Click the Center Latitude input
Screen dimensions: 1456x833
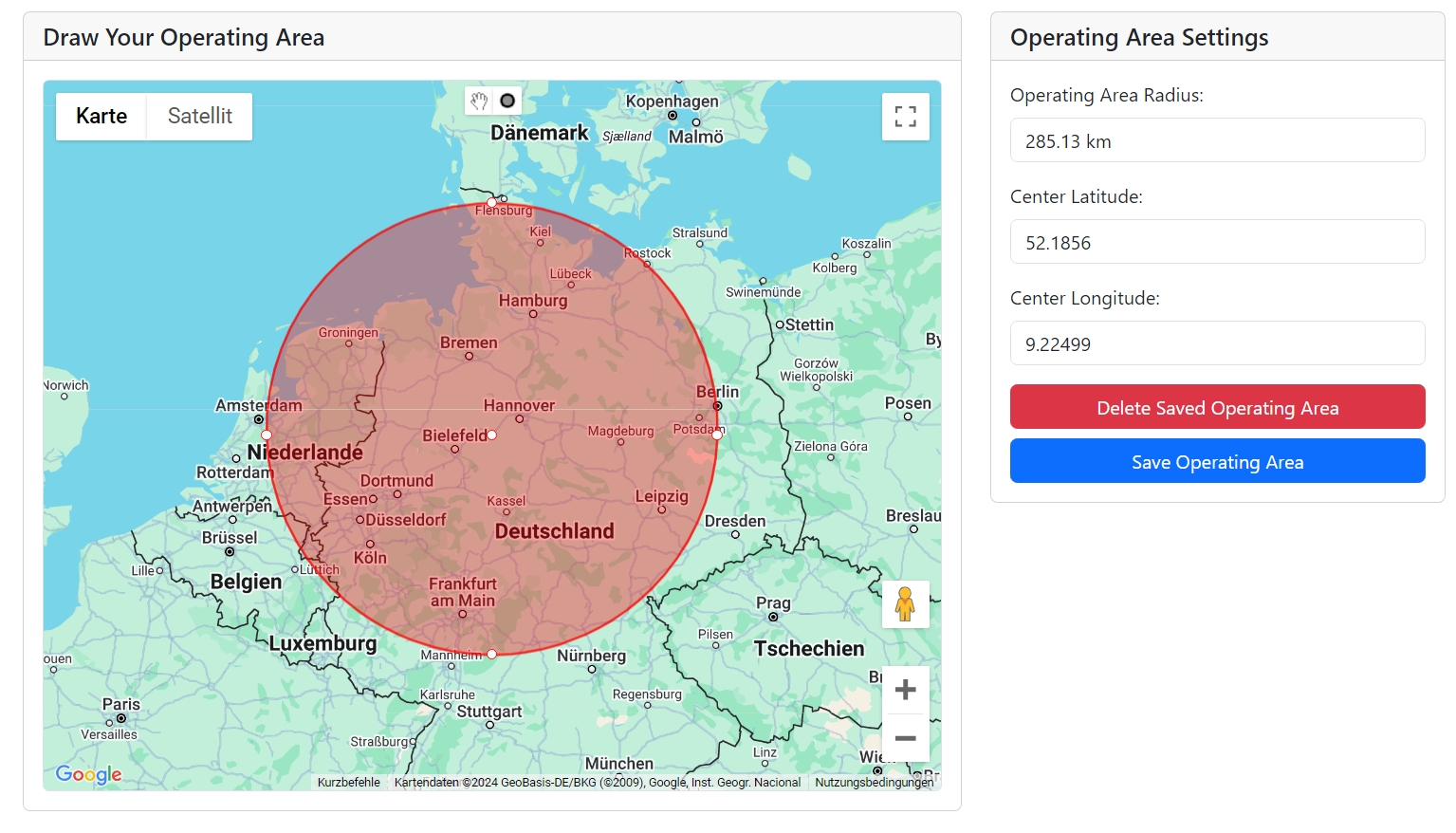[x=1217, y=242]
